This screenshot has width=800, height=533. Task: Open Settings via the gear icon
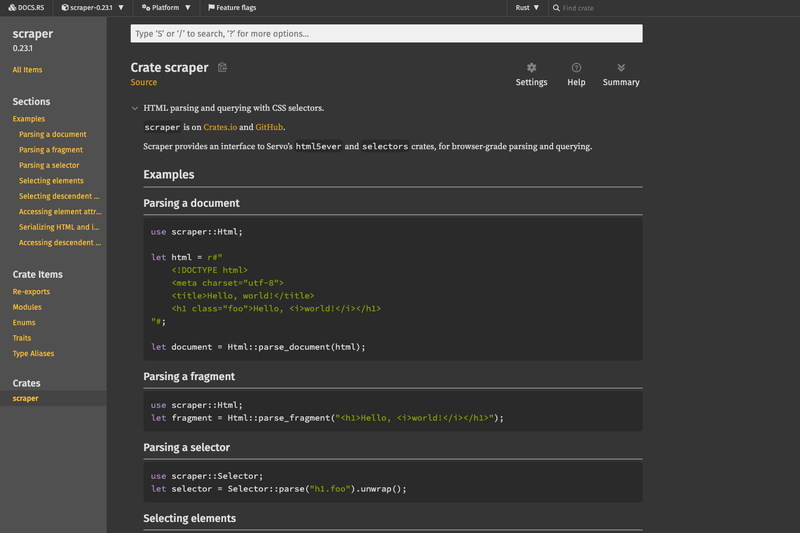click(531, 67)
